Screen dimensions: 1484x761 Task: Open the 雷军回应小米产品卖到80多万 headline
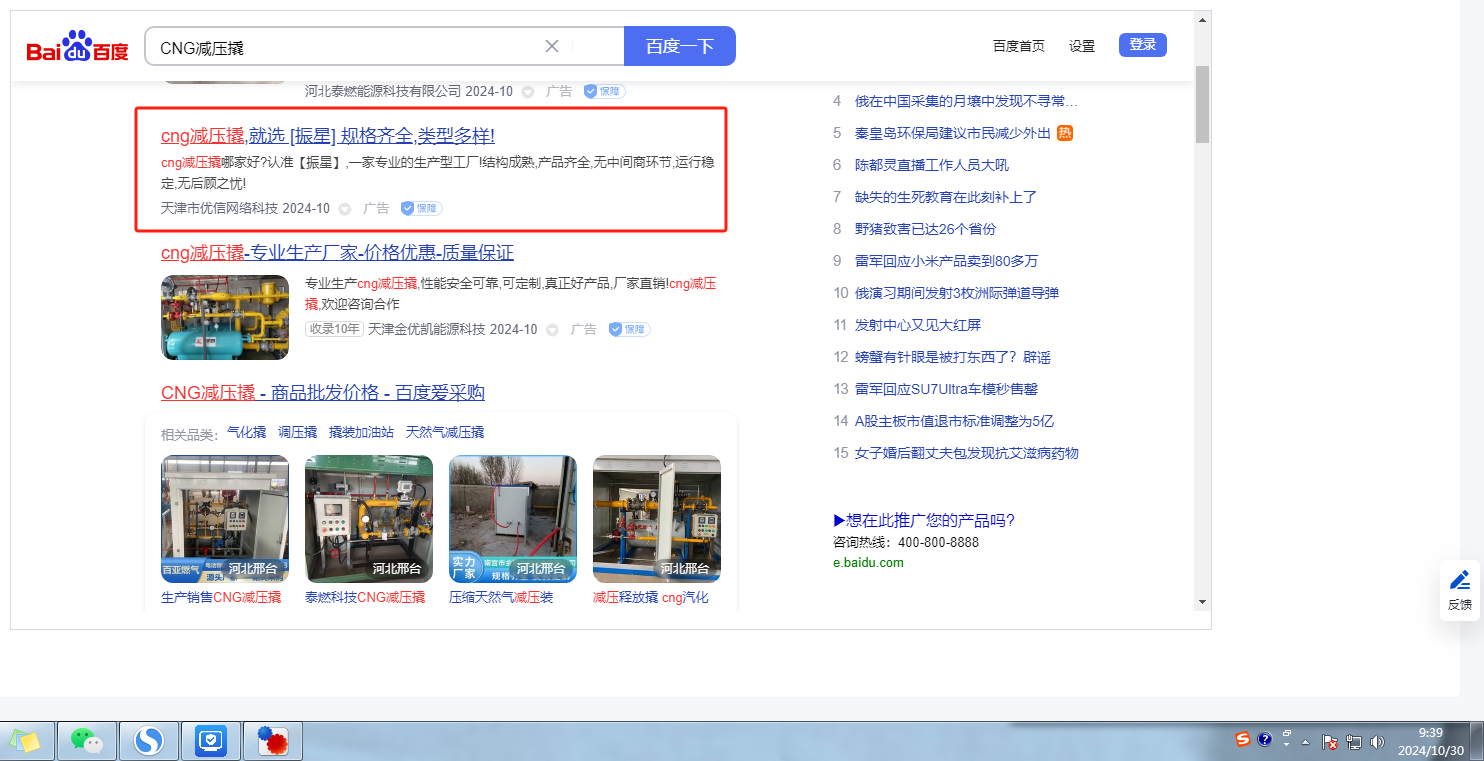(946, 261)
